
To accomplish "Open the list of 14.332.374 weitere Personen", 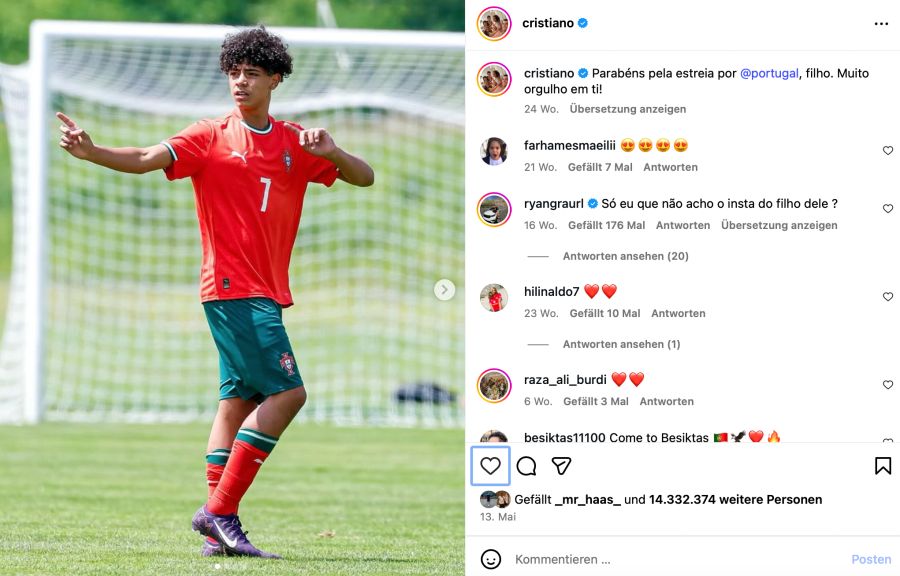I will point(735,500).
